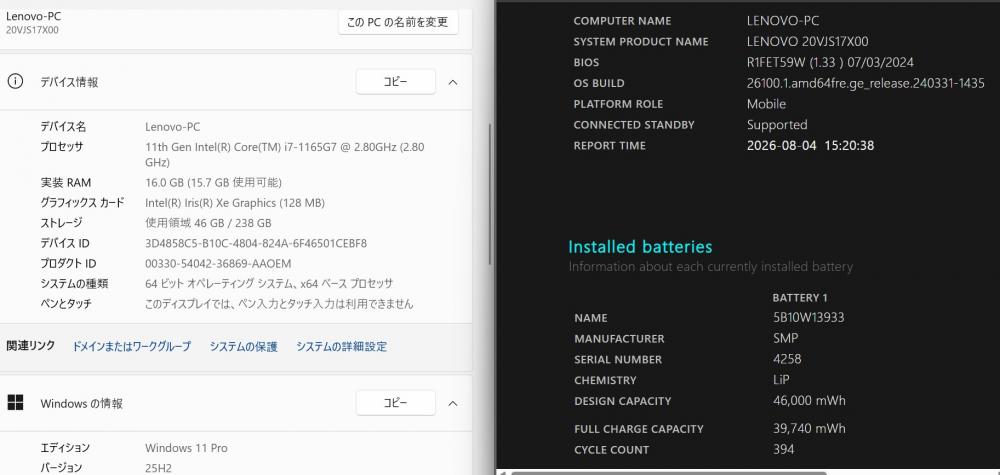Select LENOVO-PC computer name in report
Viewport: 1000px width, 475px height.
coord(783,20)
